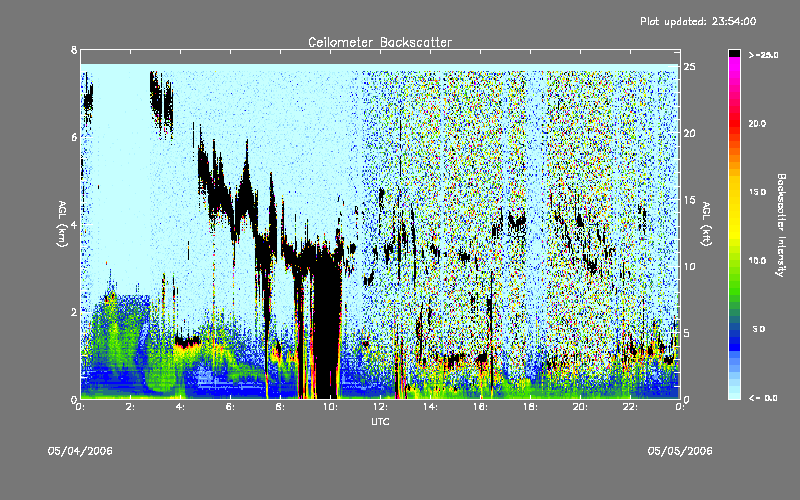Pick the red band of the colorbar
Image resolution: width=800 pixels, height=500 pixels.
point(734,122)
